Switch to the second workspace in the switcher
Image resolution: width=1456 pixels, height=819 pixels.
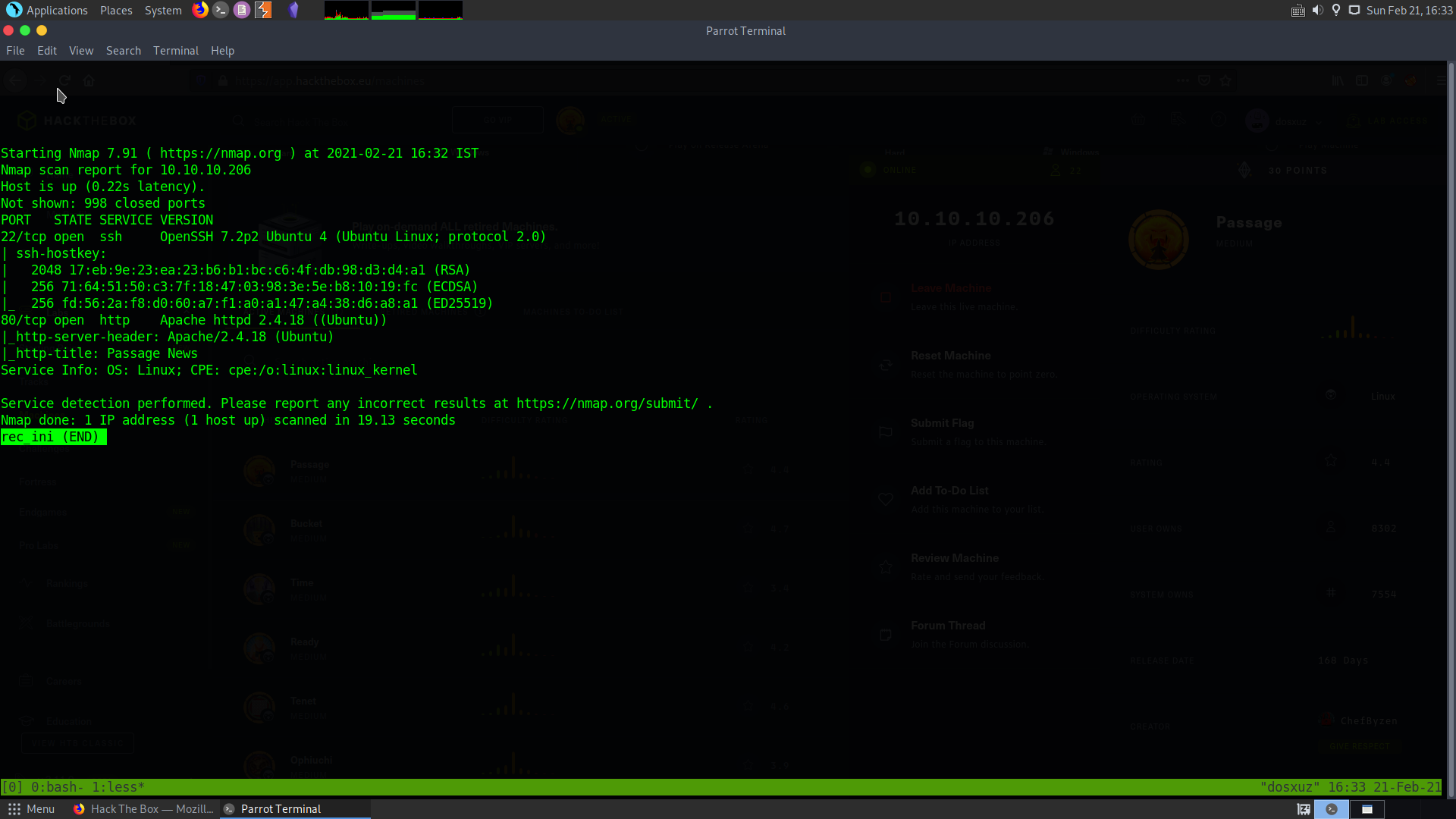[1367, 809]
